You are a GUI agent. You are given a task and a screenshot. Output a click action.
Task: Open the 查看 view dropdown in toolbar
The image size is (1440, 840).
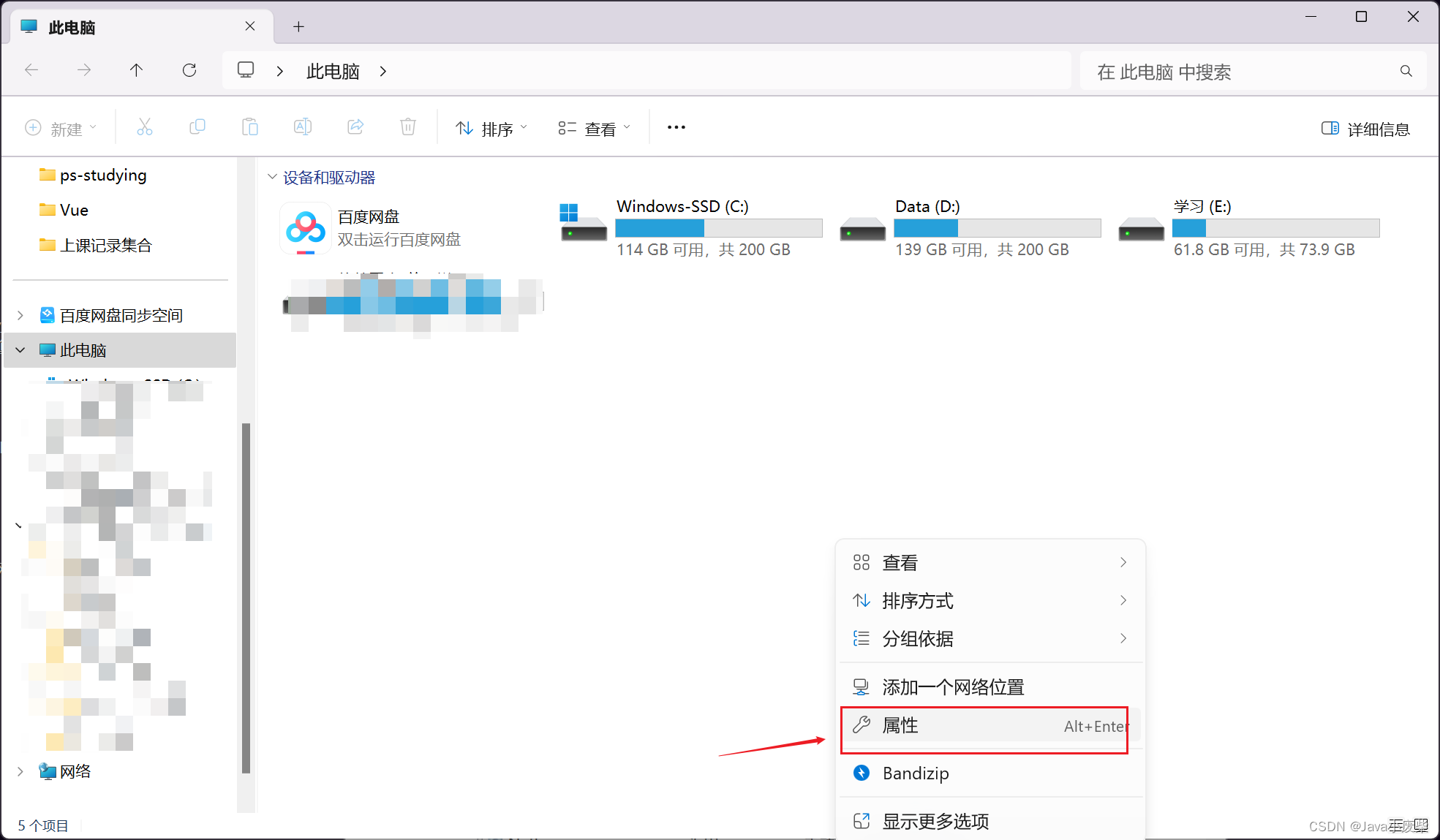click(x=594, y=129)
